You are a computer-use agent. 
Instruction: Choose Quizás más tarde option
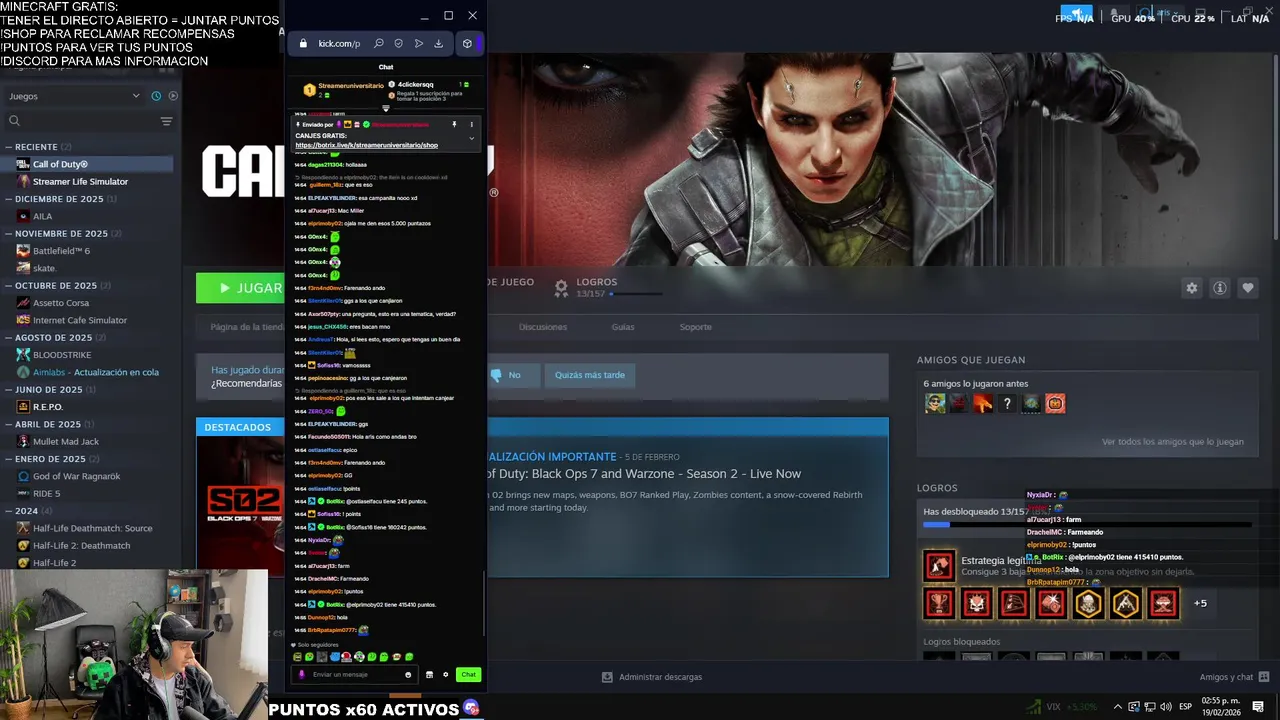click(590, 375)
